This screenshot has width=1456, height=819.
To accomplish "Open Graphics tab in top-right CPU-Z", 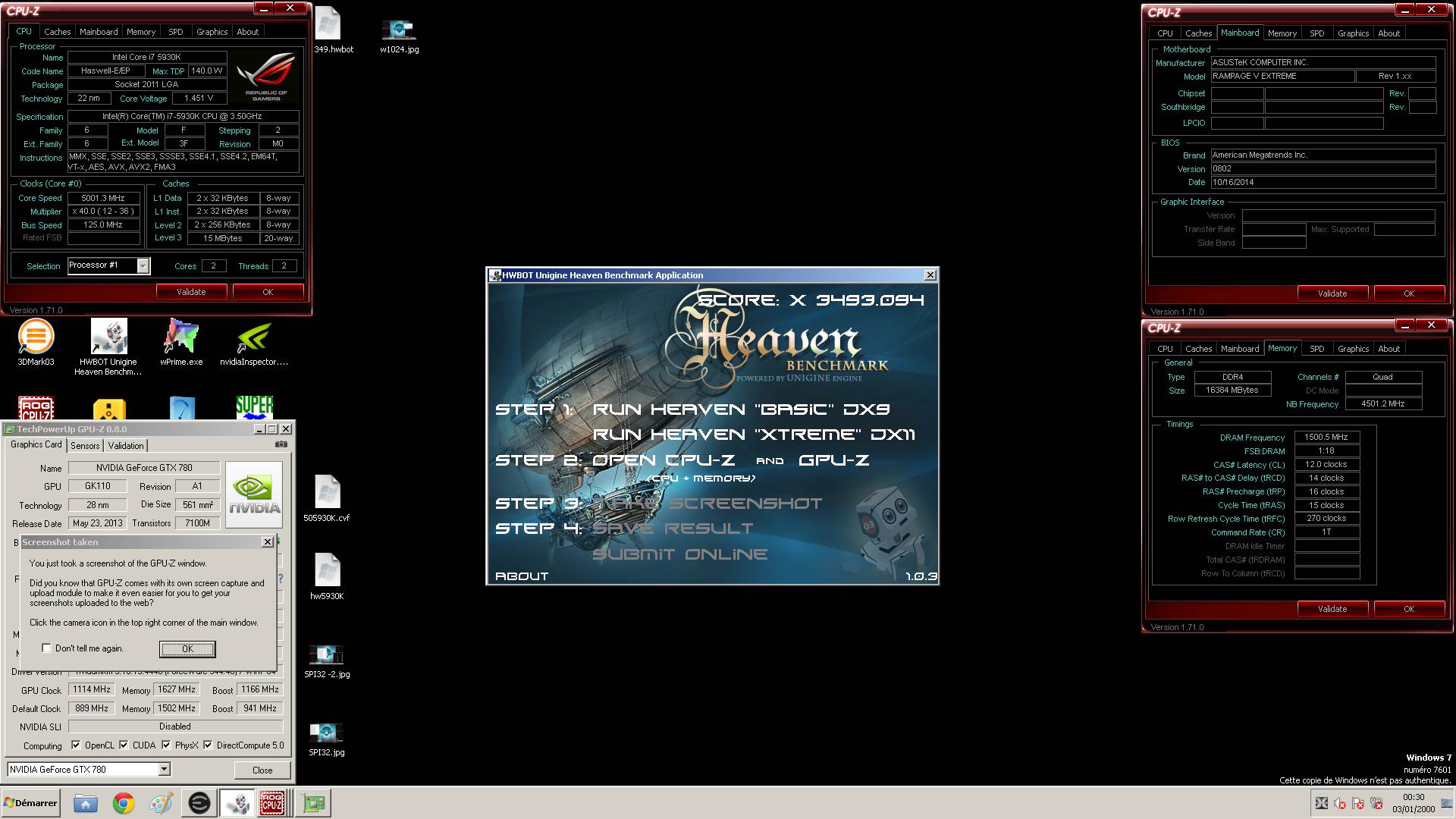I will (x=1354, y=33).
